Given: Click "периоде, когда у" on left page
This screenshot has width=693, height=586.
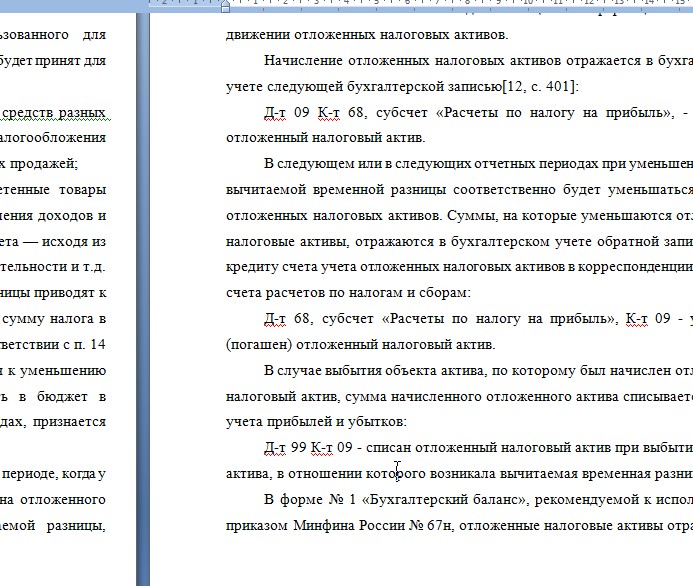Looking at the screenshot, I should [54, 473].
